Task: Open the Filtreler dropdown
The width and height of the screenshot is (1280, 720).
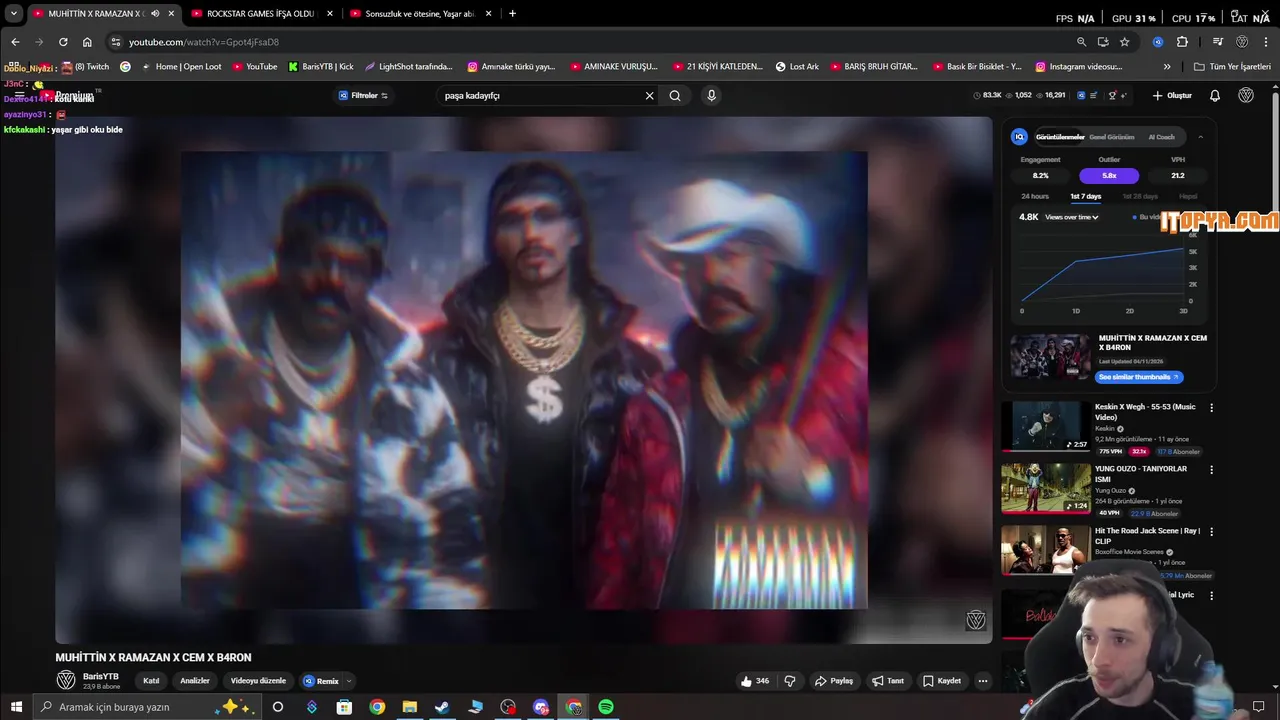Action: click(363, 96)
